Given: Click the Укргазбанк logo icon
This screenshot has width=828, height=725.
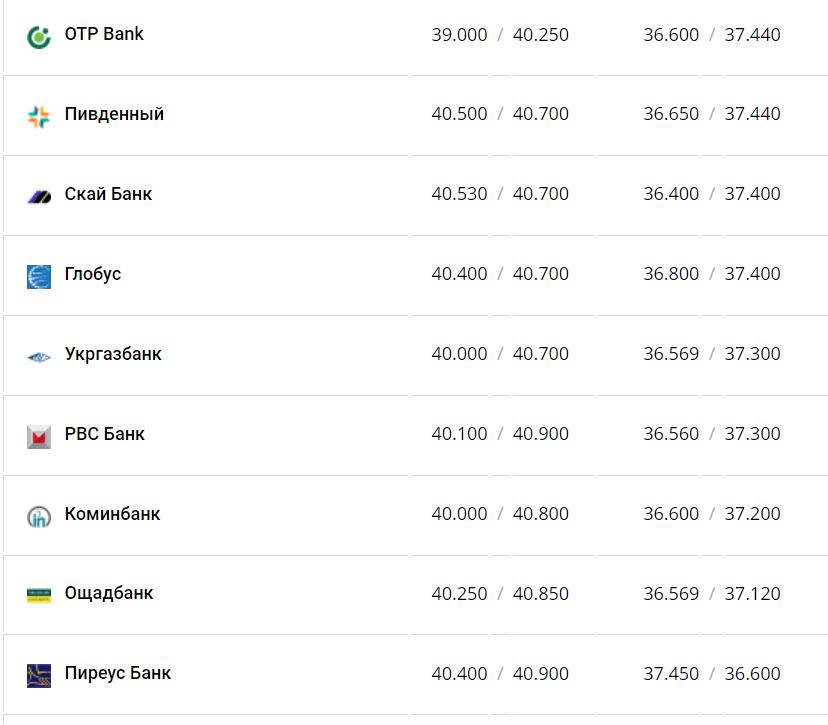Looking at the screenshot, I should pyautogui.click(x=39, y=357).
